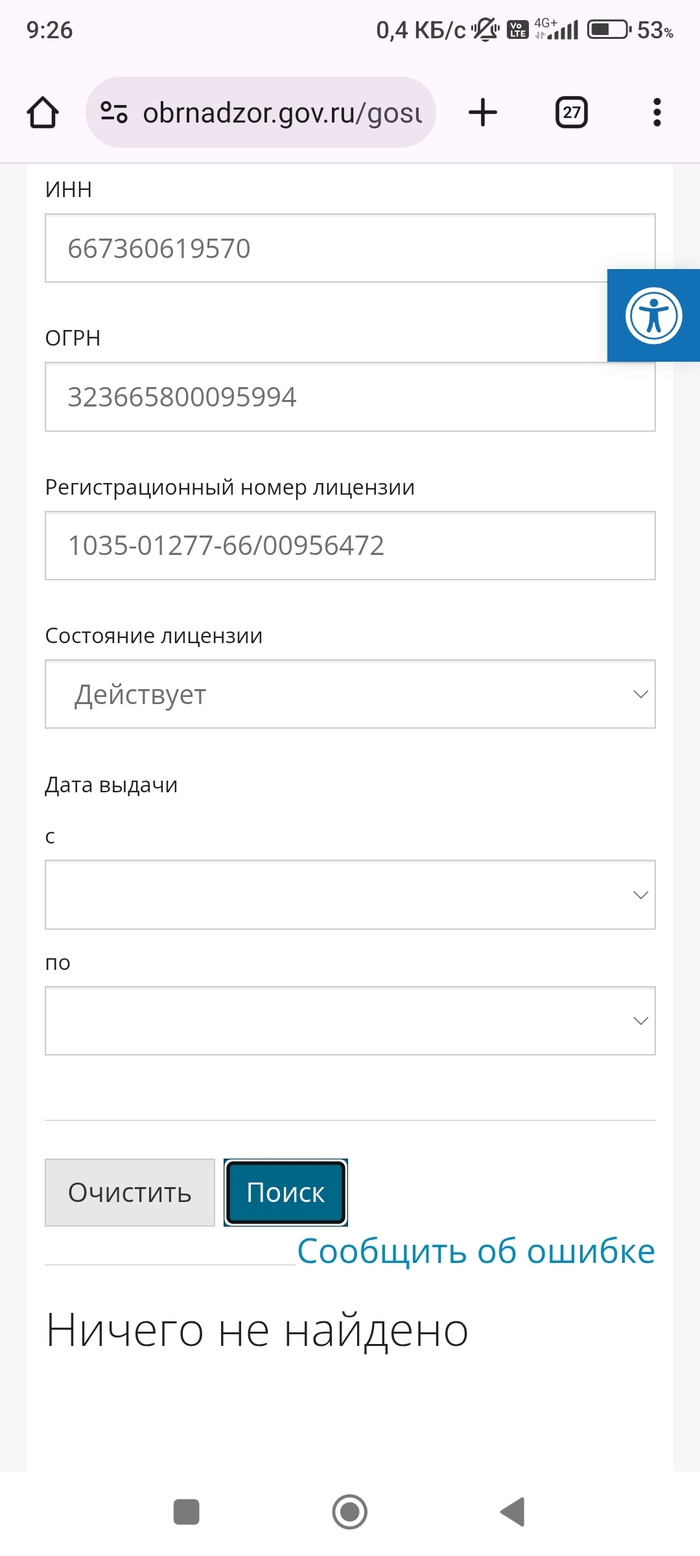Tap the battery indicator in status bar

(607, 30)
